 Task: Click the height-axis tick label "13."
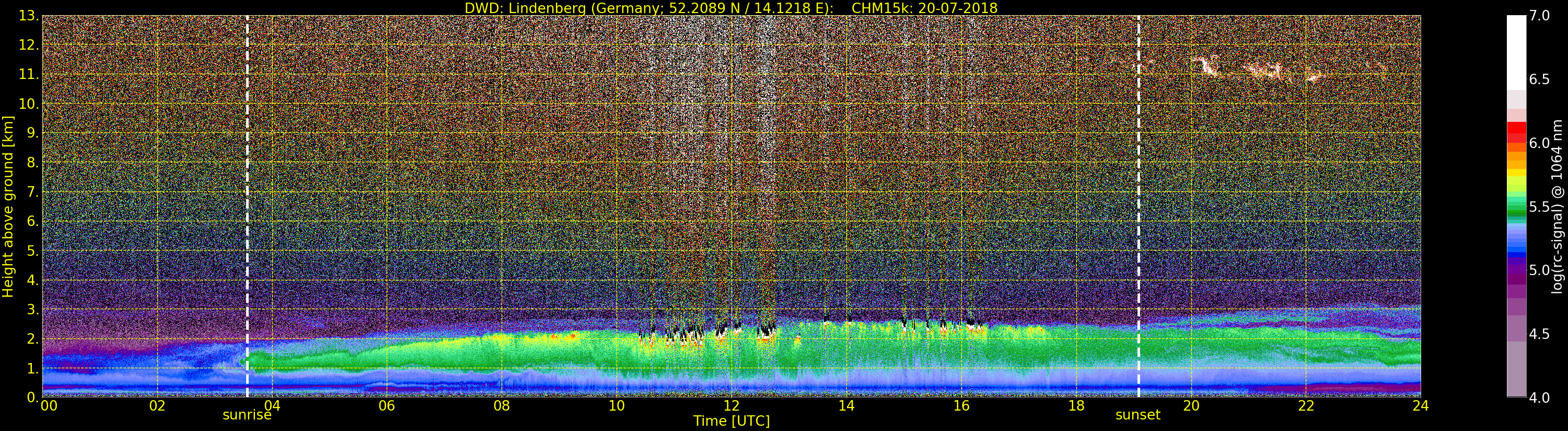tap(29, 16)
